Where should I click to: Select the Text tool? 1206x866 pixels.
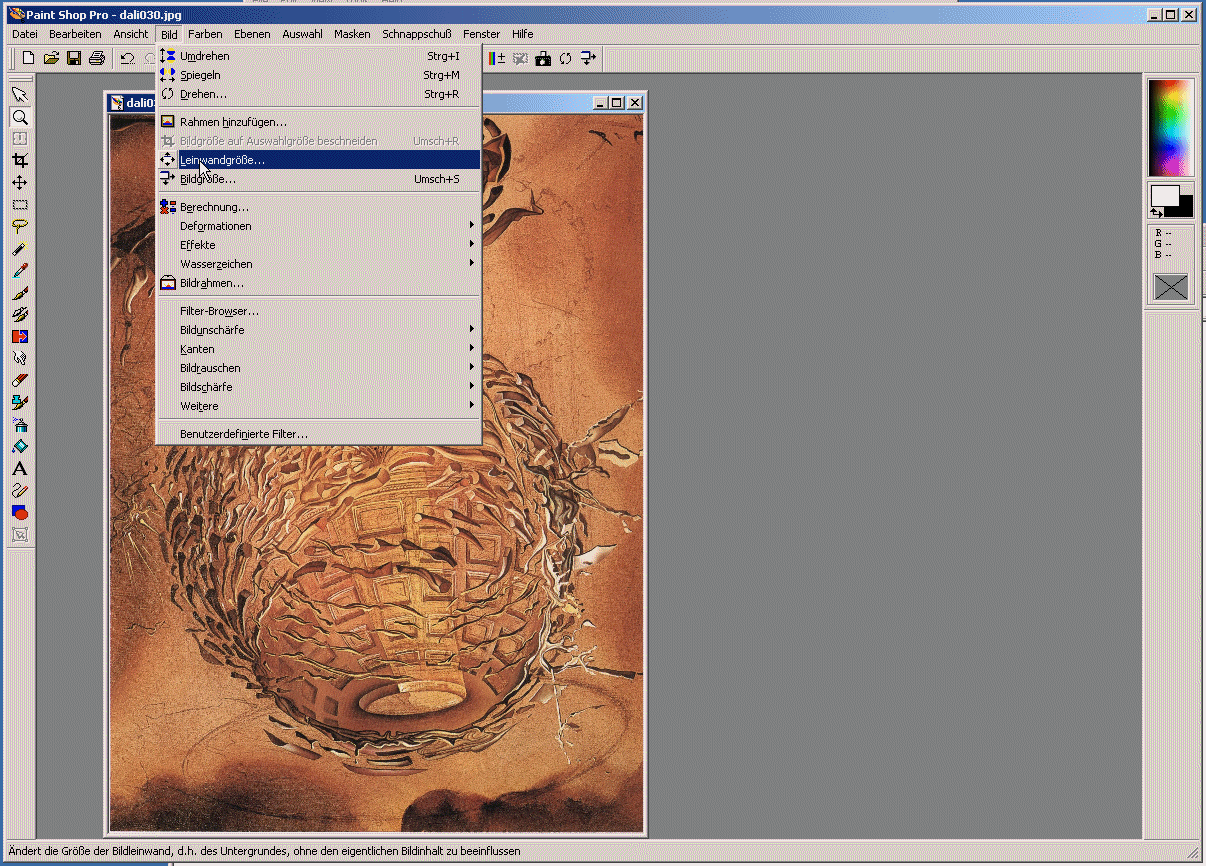click(19, 469)
